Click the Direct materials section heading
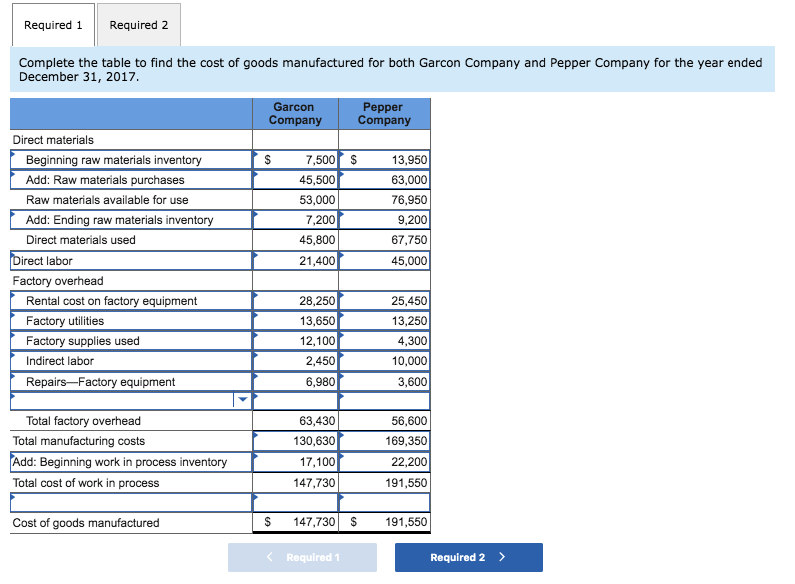This screenshot has width=795, height=584. point(53,140)
